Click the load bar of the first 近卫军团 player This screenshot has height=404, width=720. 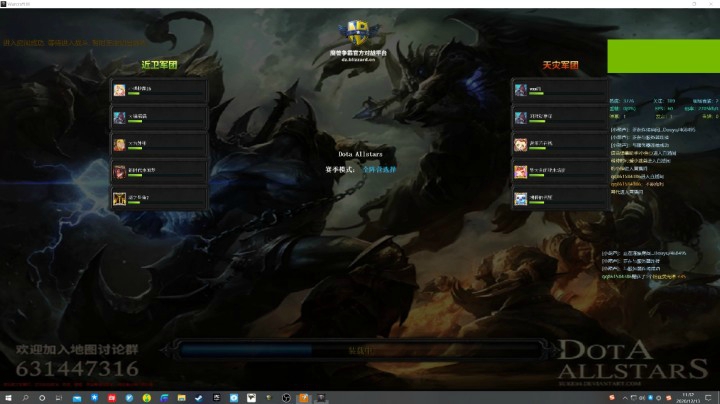[x=166, y=94]
